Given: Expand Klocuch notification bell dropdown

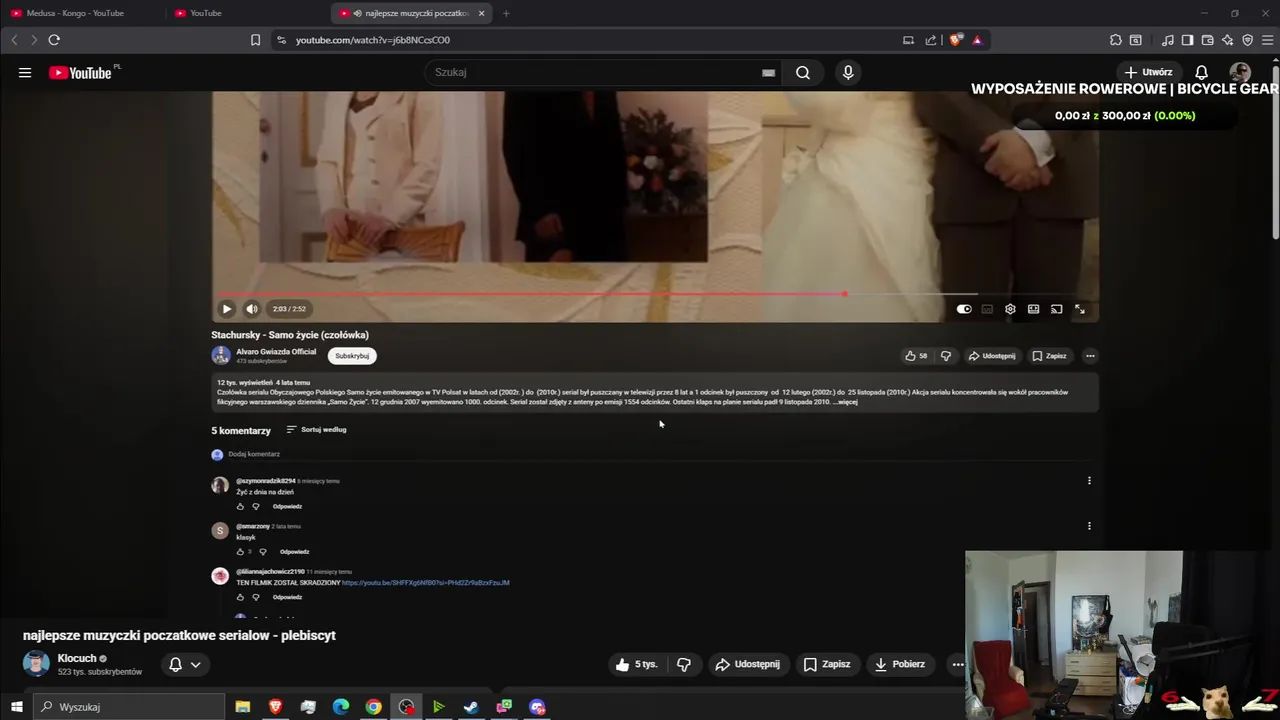Looking at the screenshot, I should tap(185, 664).
